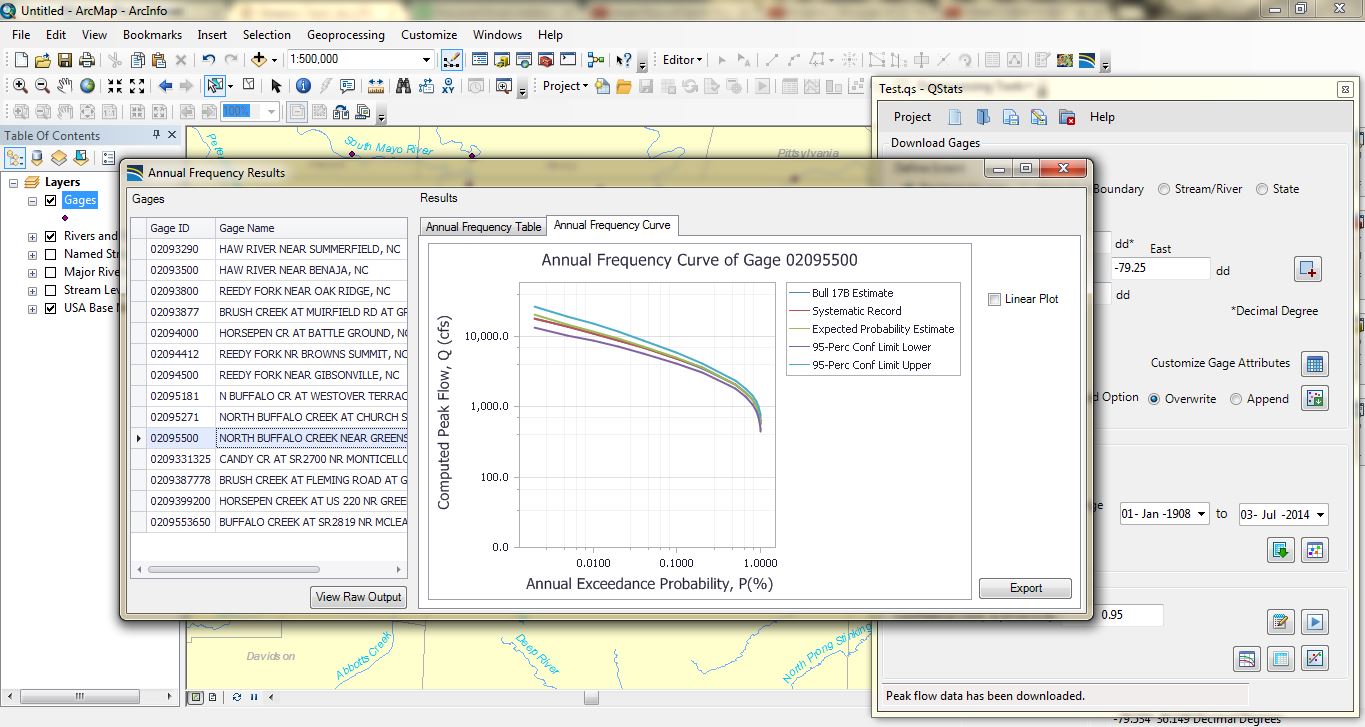Save the QStats project
The image size is (1365, 727).
[x=1010, y=117]
